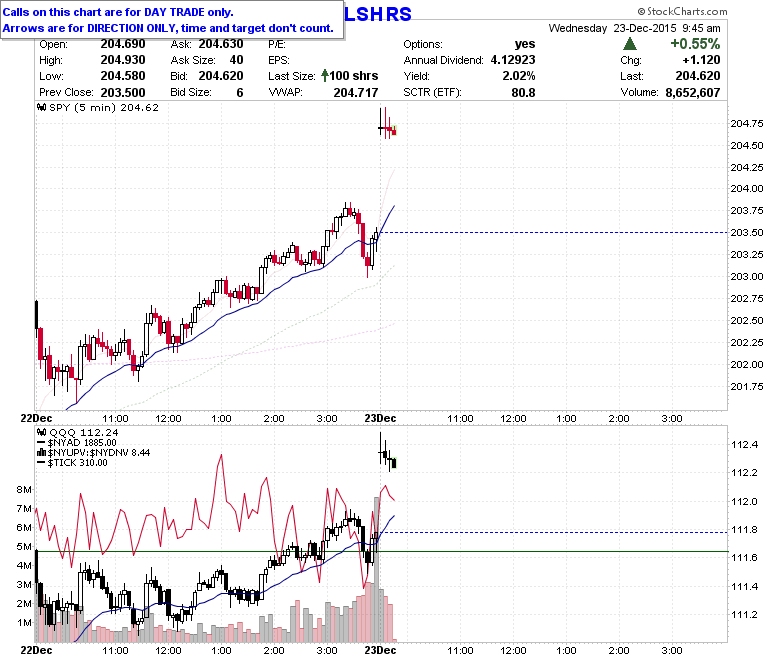Click the Low value 204.580
This screenshot has width=780, height=659.
point(123,76)
